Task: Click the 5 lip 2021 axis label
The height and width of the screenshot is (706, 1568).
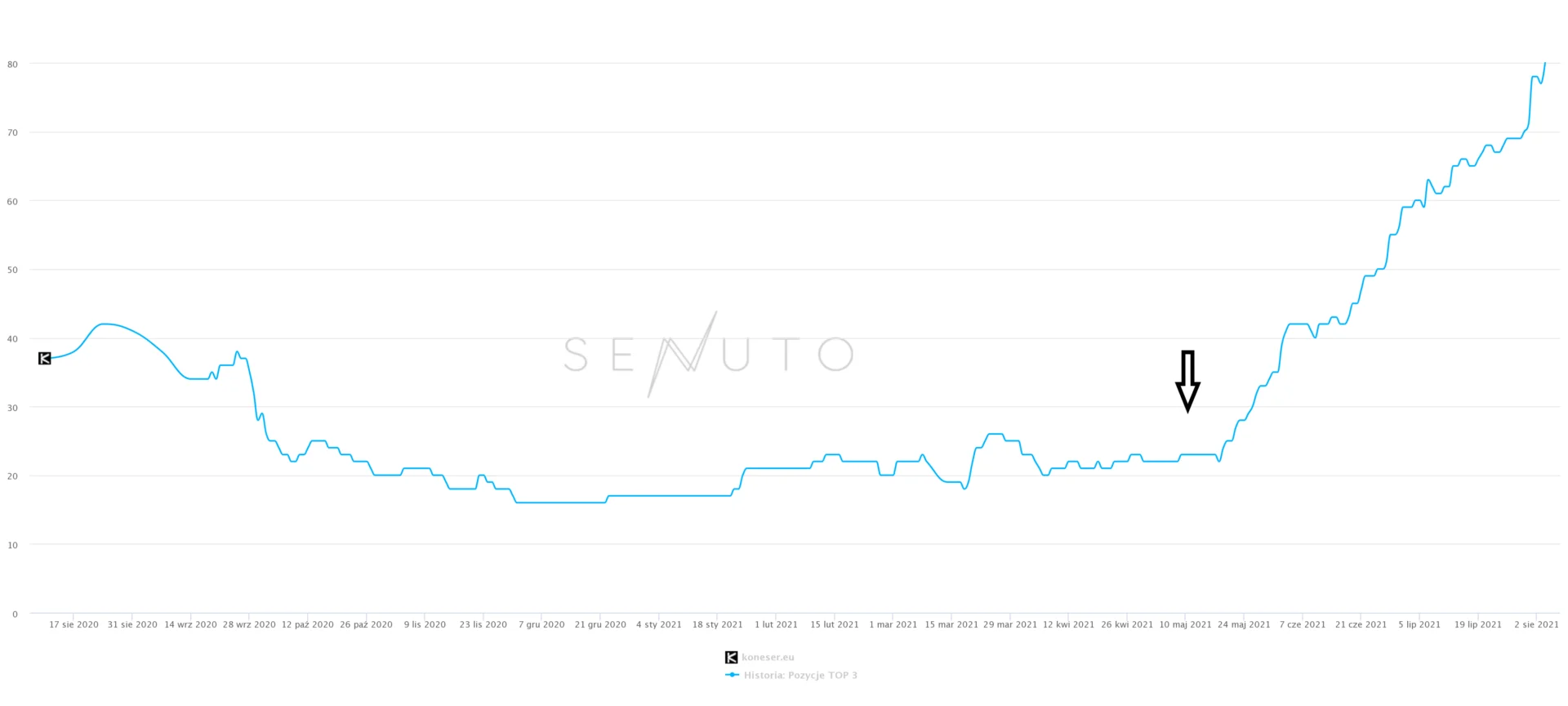Action: 1419,624
